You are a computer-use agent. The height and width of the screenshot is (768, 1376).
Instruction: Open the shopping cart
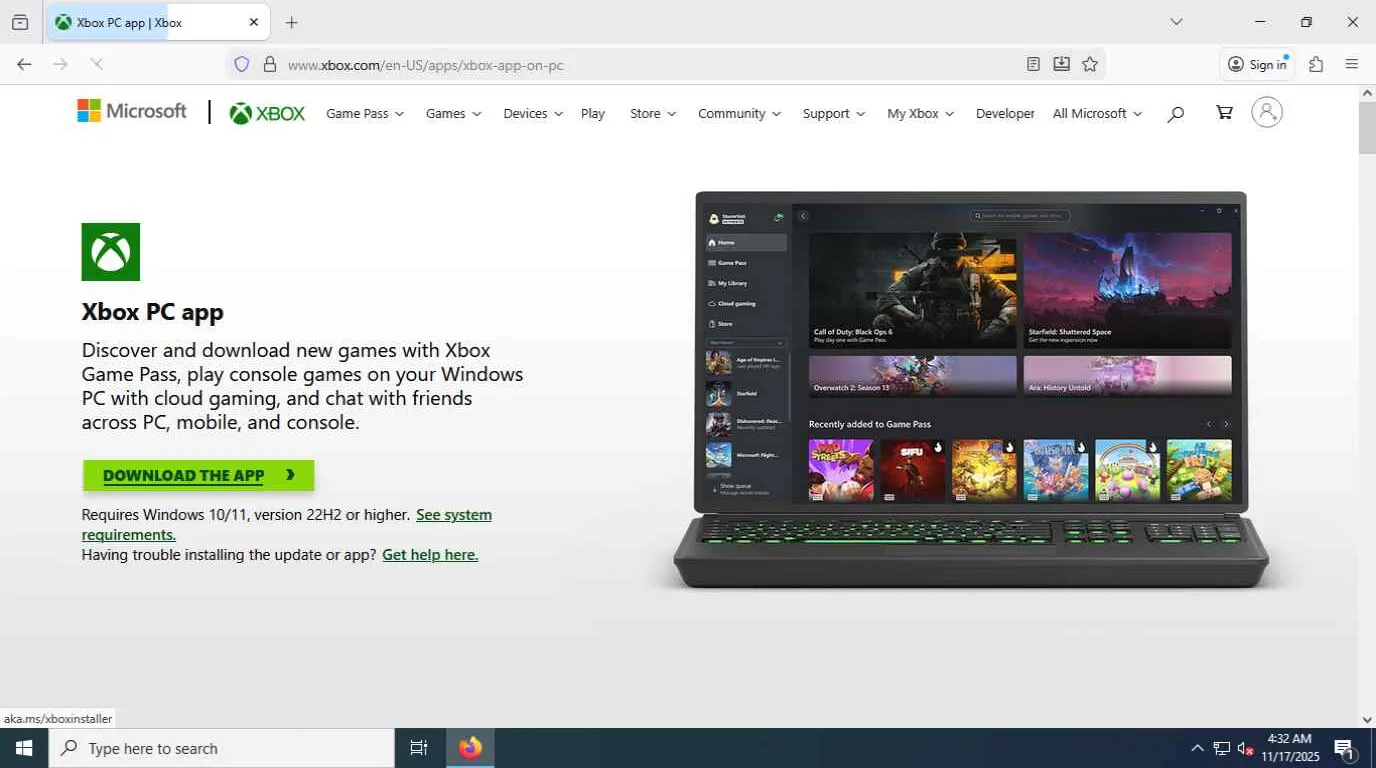pos(1224,112)
